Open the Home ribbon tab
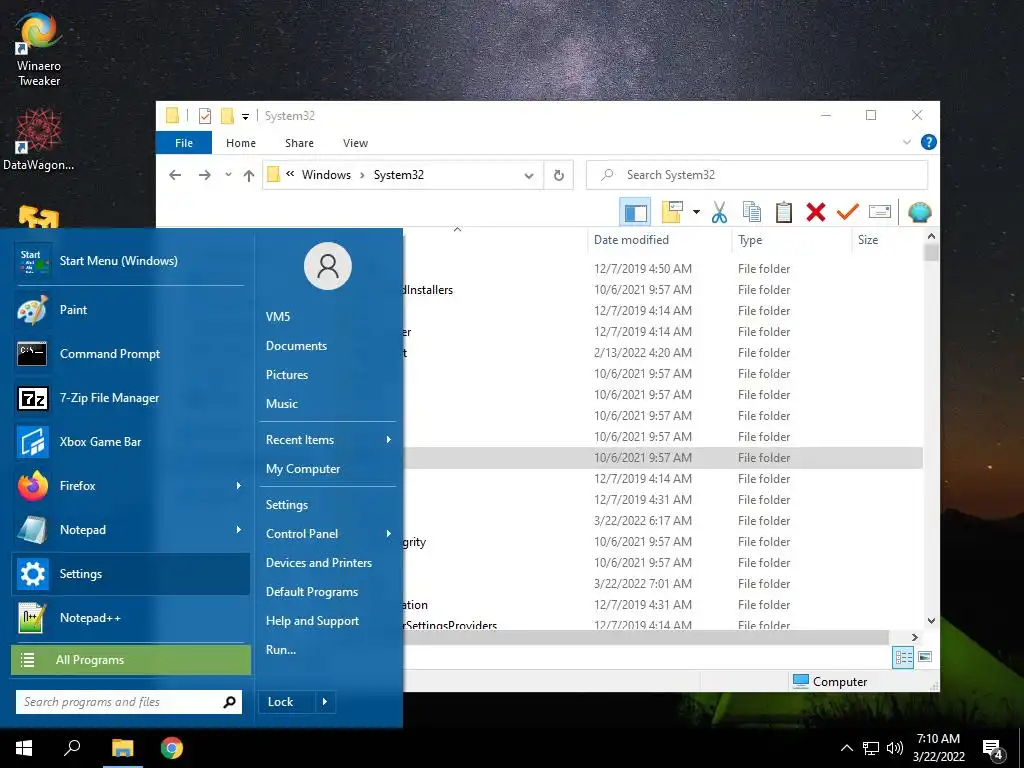 coord(241,143)
